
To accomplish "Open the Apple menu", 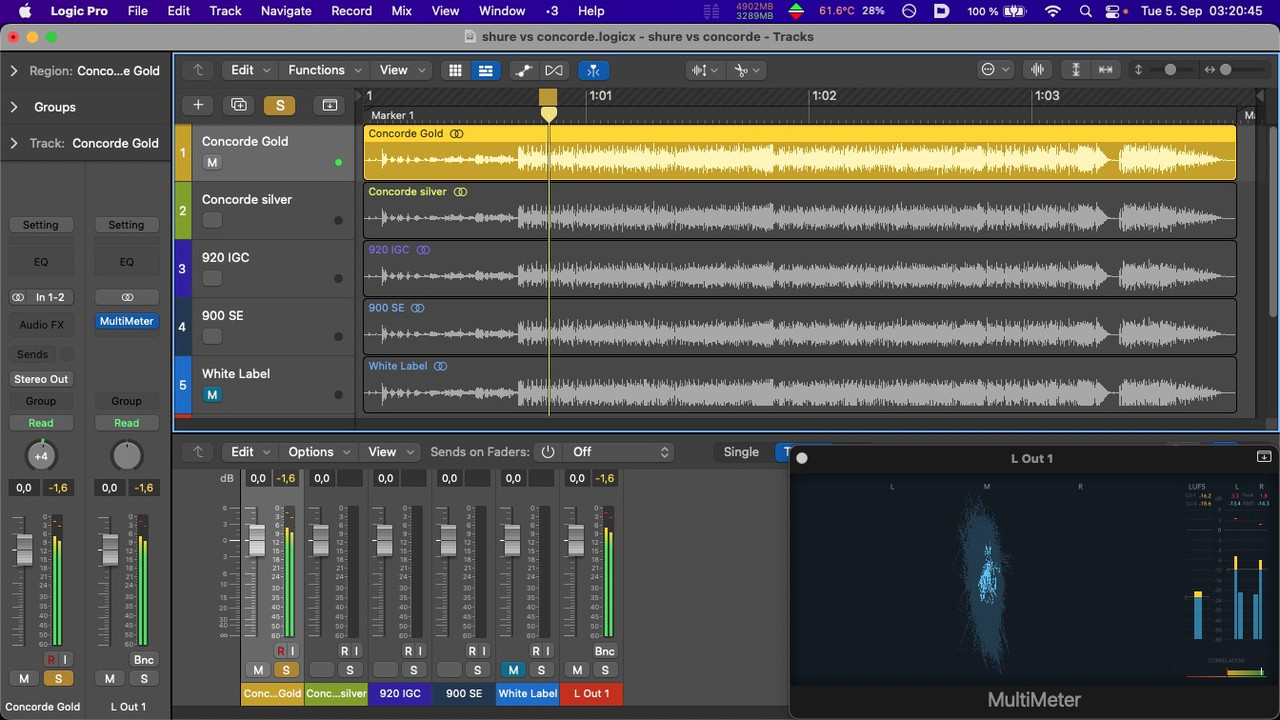I will point(24,11).
